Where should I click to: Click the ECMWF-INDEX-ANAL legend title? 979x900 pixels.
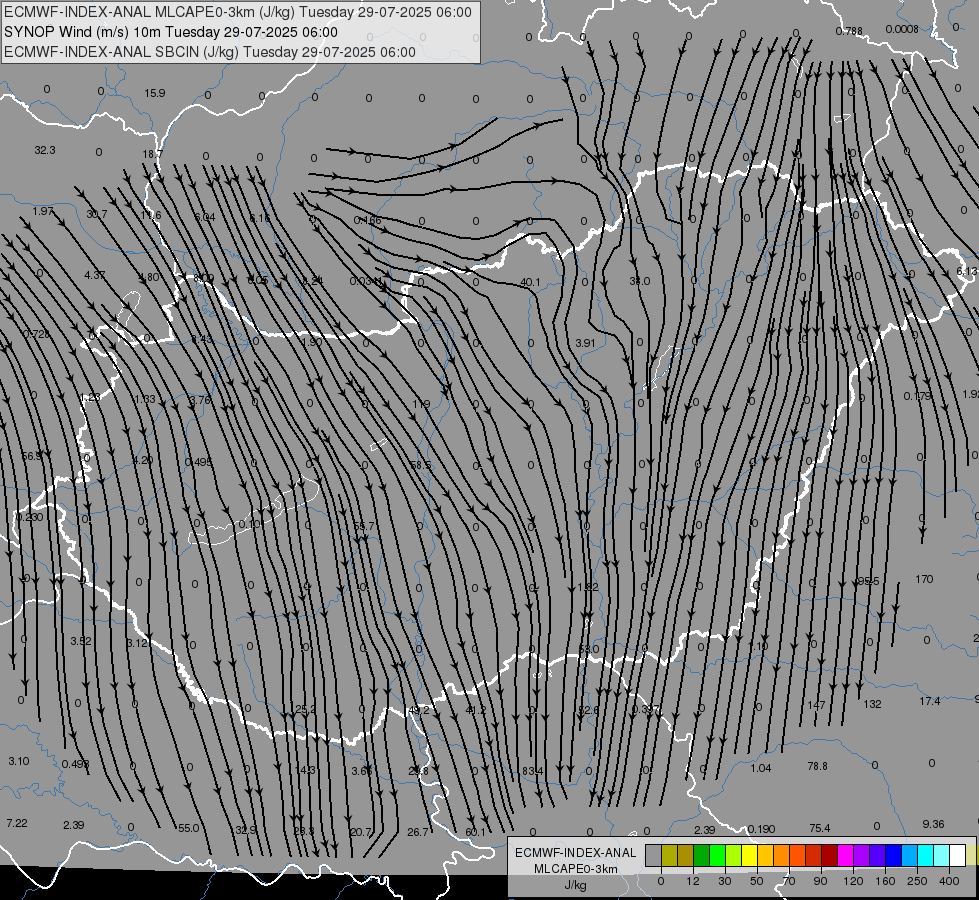(575, 853)
